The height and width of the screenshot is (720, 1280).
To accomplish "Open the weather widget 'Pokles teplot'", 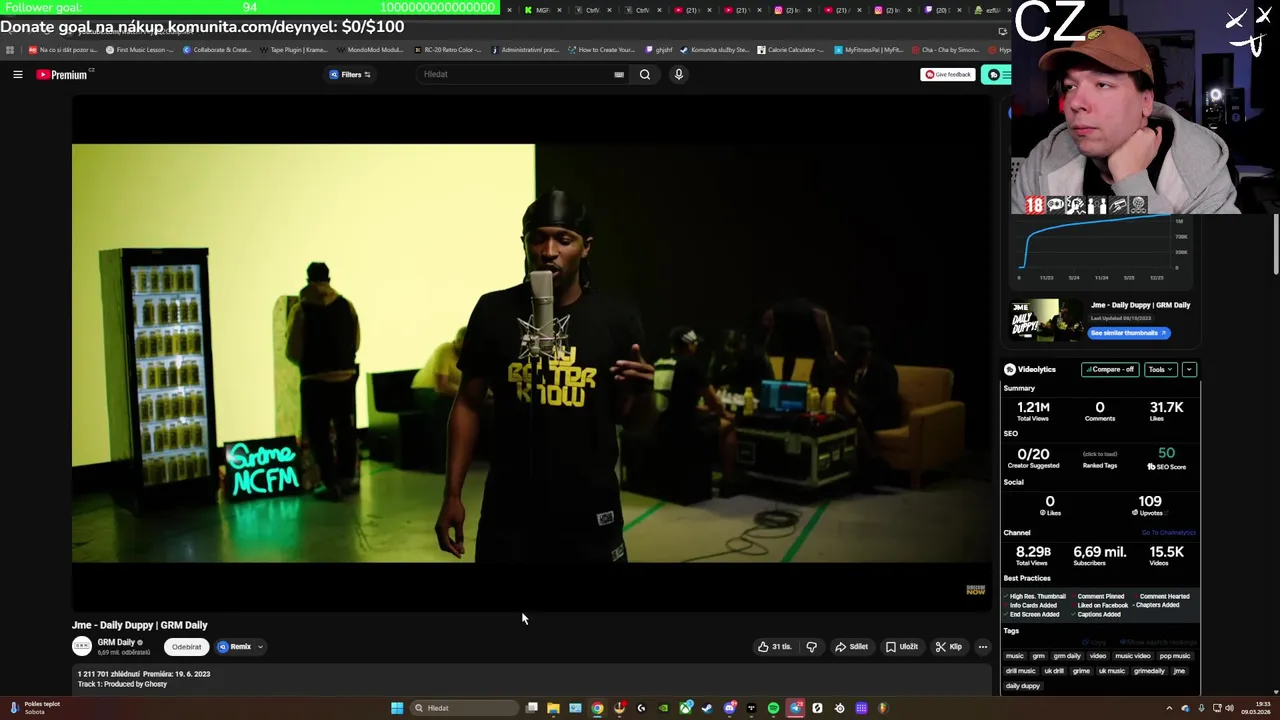I will (36, 708).
